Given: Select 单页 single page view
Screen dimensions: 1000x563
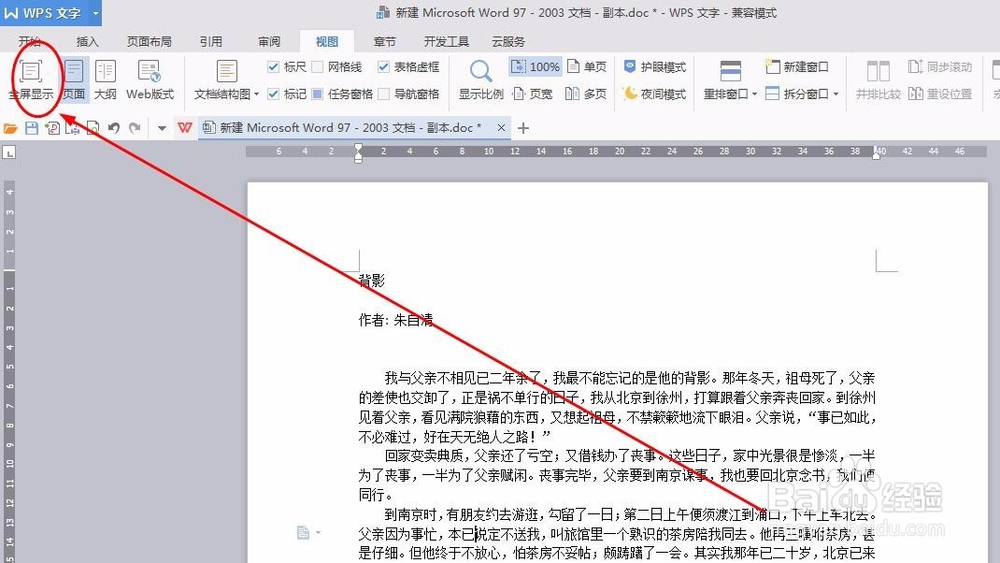Looking at the screenshot, I should 587,66.
